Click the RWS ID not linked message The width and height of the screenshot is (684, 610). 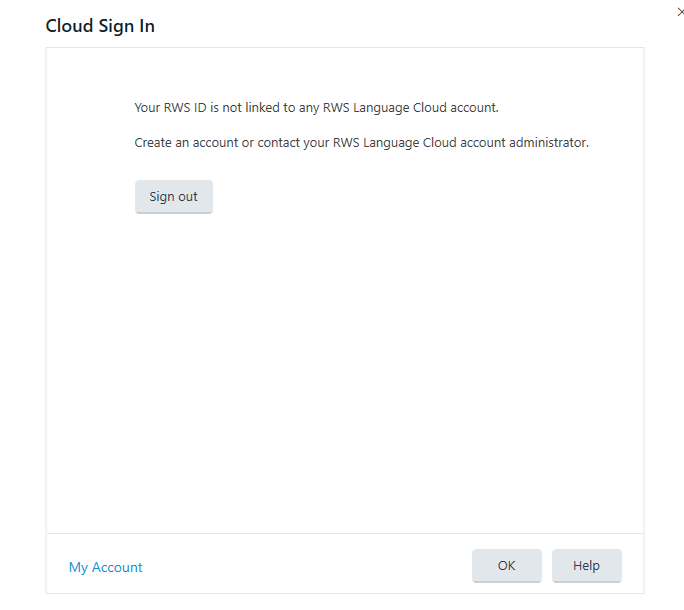click(x=316, y=107)
